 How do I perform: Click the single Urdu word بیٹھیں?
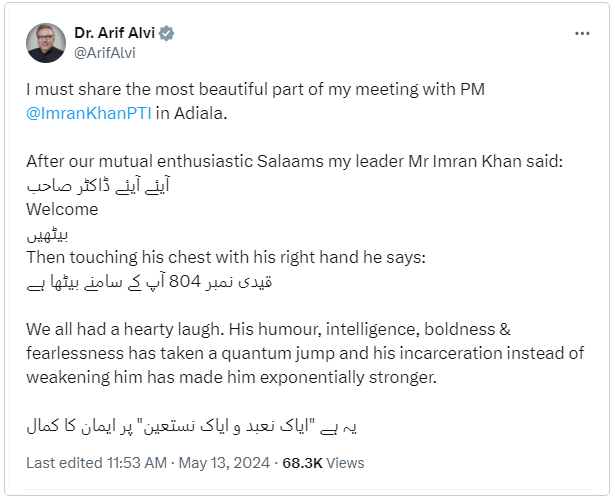(x=47, y=234)
